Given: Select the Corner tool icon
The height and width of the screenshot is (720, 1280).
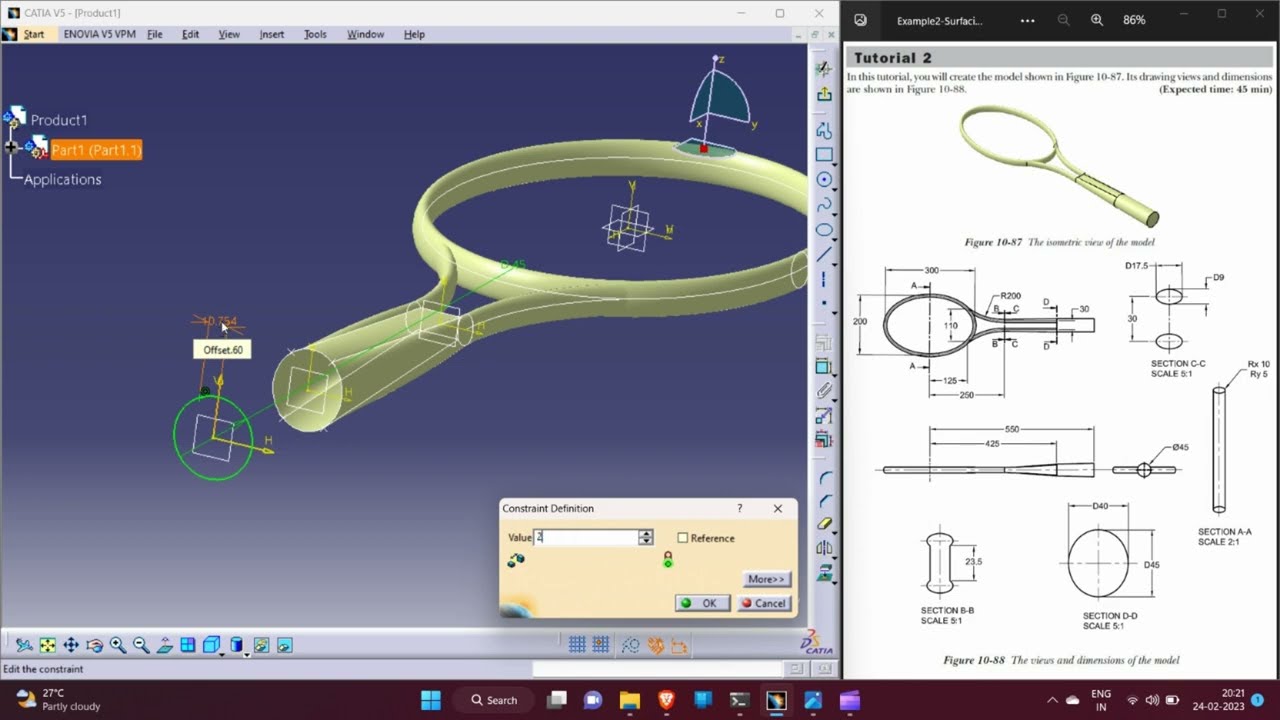Looking at the screenshot, I should [x=824, y=476].
